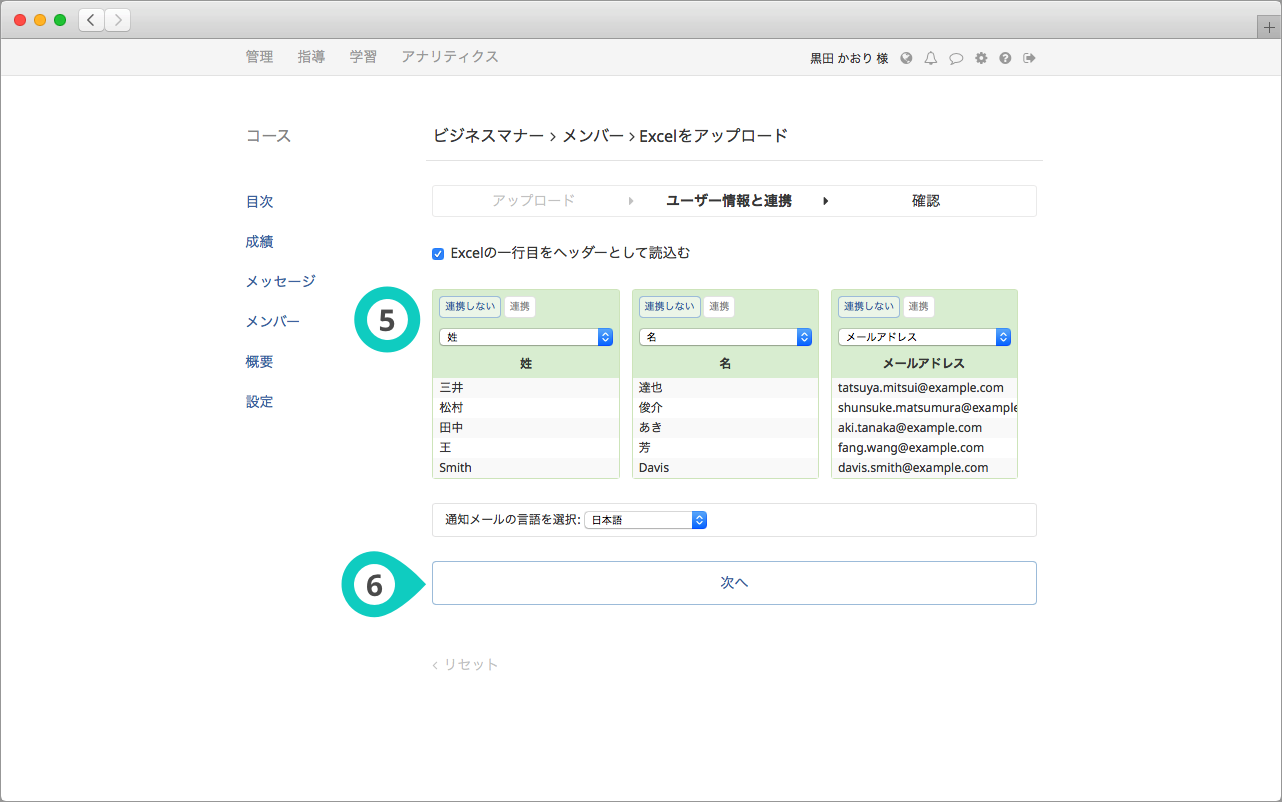The height and width of the screenshot is (802, 1282).
Task: Click the logout icon
Action: (x=1029, y=58)
